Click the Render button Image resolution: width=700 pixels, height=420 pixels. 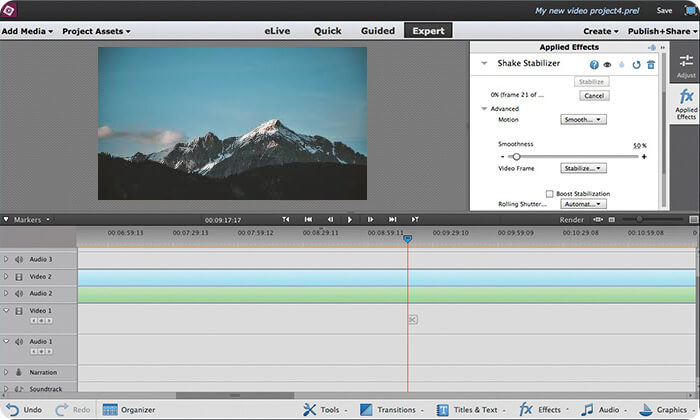point(571,220)
